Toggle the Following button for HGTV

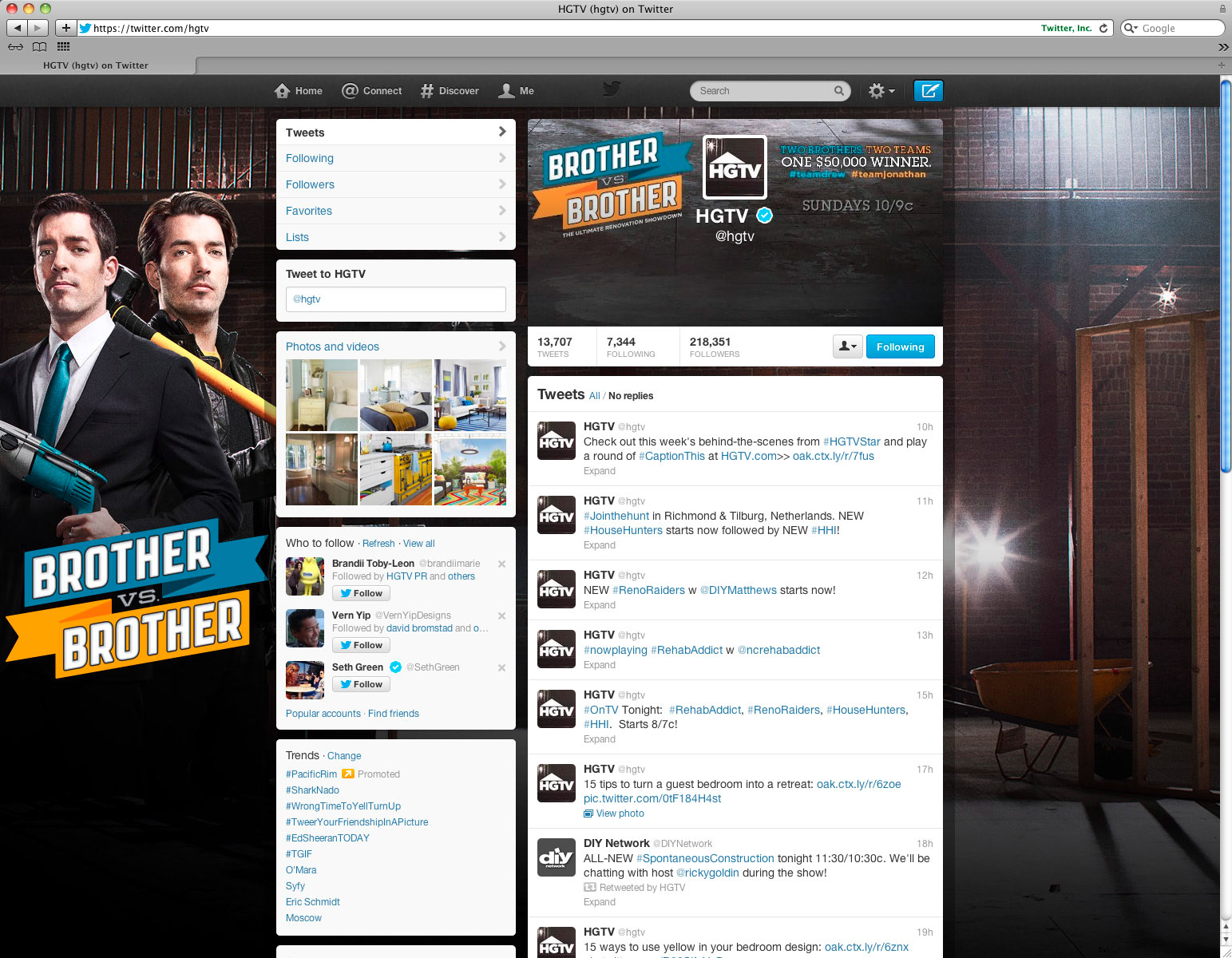tap(901, 346)
